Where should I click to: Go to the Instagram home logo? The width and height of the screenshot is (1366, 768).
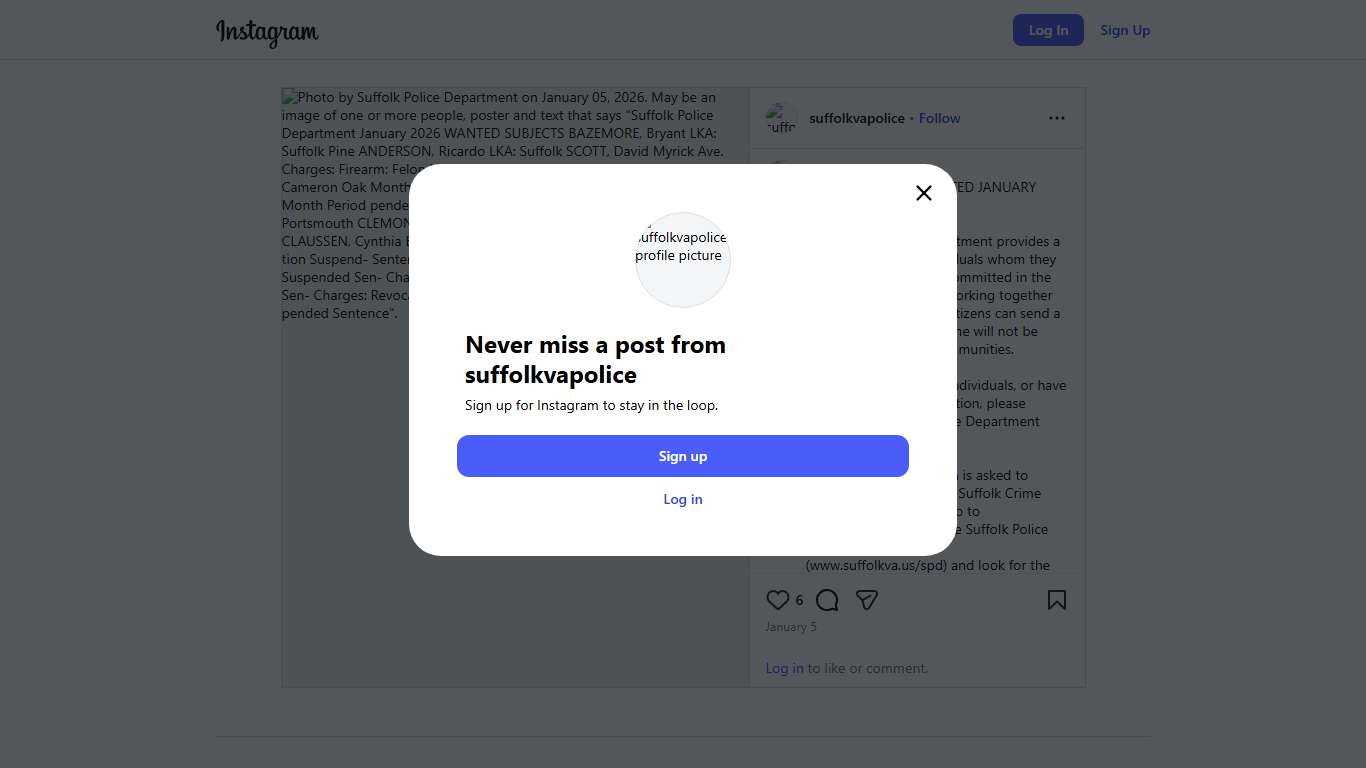[x=267, y=32]
